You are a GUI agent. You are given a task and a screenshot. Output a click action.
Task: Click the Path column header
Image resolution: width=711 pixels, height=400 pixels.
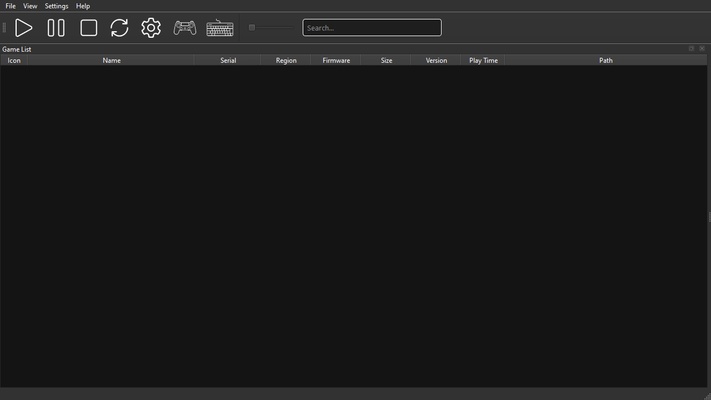point(606,60)
